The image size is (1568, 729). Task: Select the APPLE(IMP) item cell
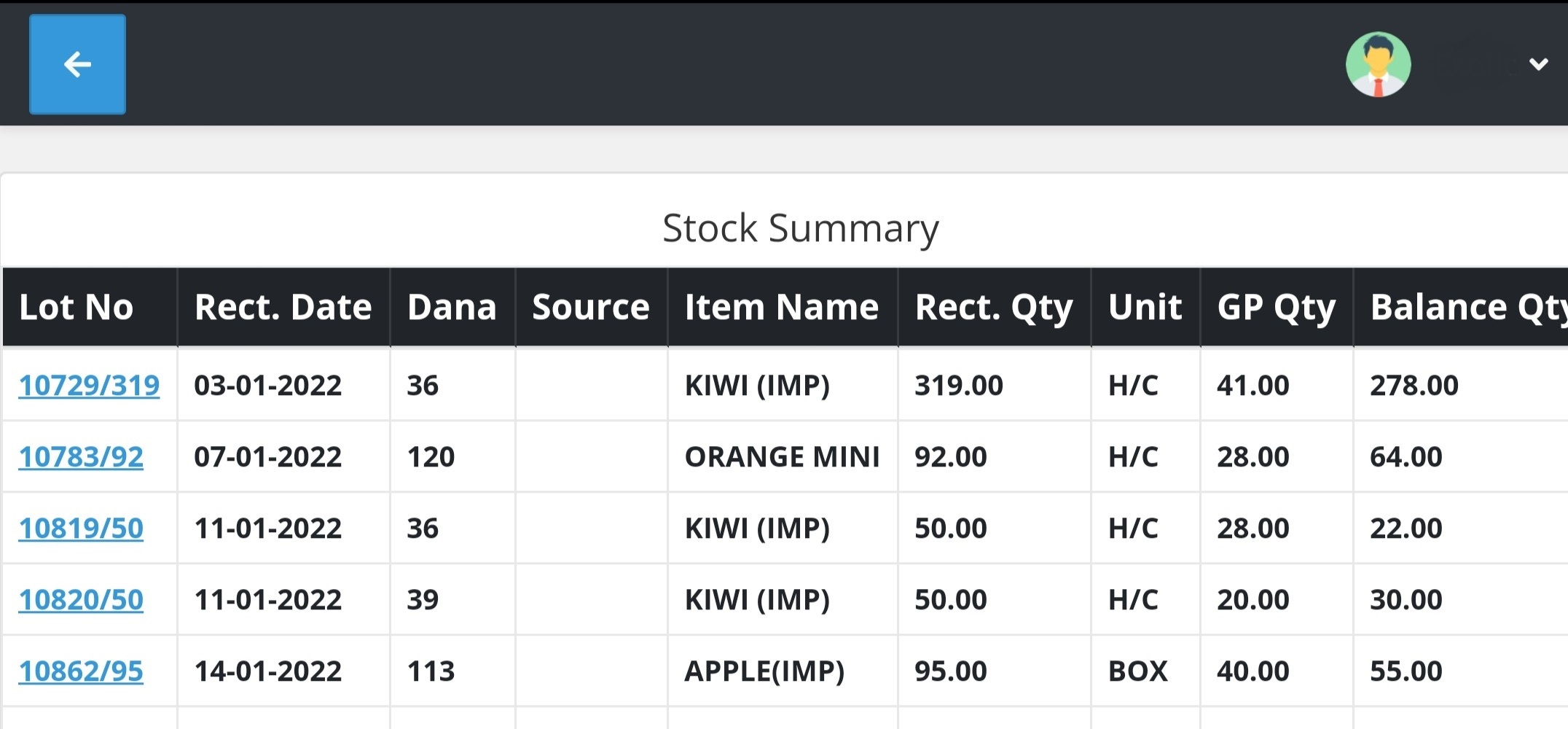783,671
